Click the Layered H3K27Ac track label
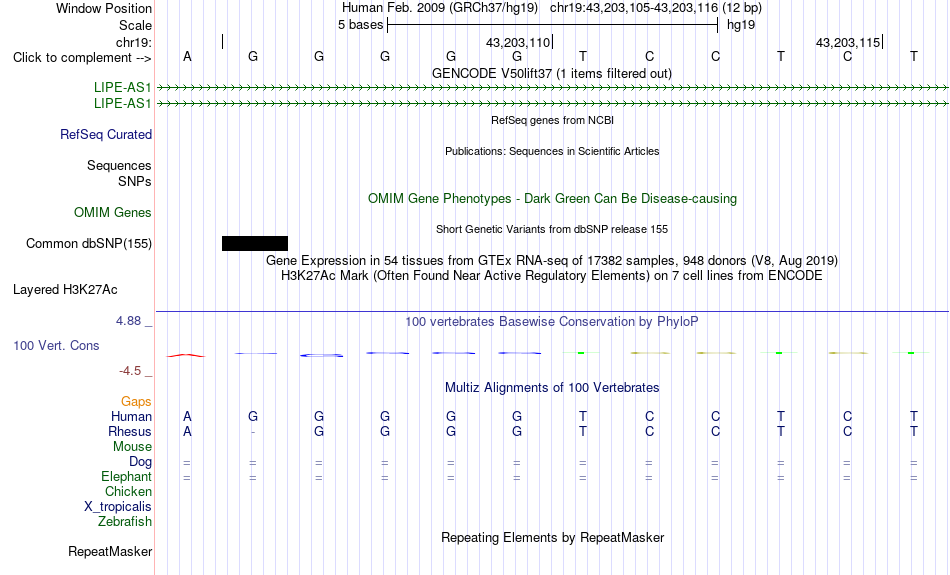This screenshot has height=575, width=950. (65, 290)
